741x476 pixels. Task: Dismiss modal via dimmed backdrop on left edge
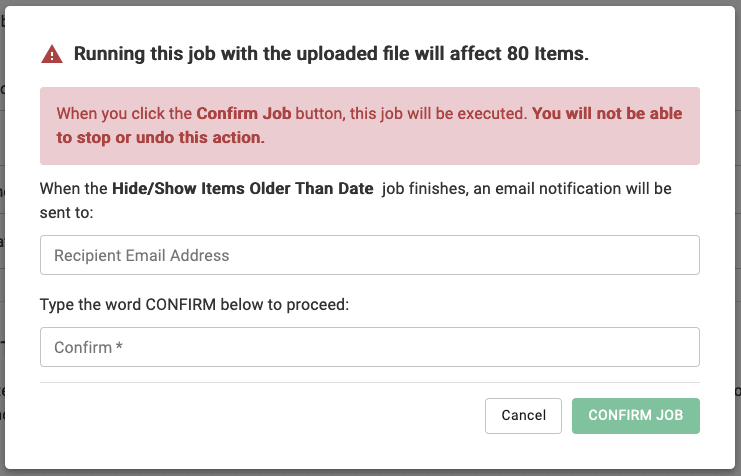click(2, 236)
